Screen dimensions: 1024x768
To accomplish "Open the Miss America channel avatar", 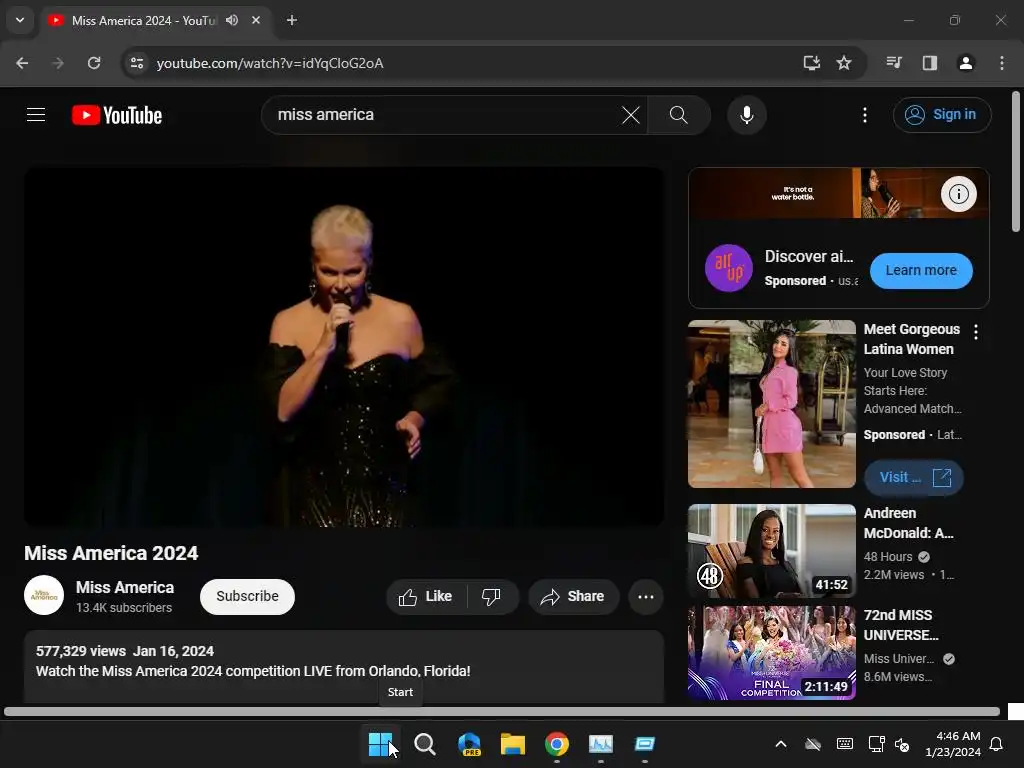I will (44, 595).
